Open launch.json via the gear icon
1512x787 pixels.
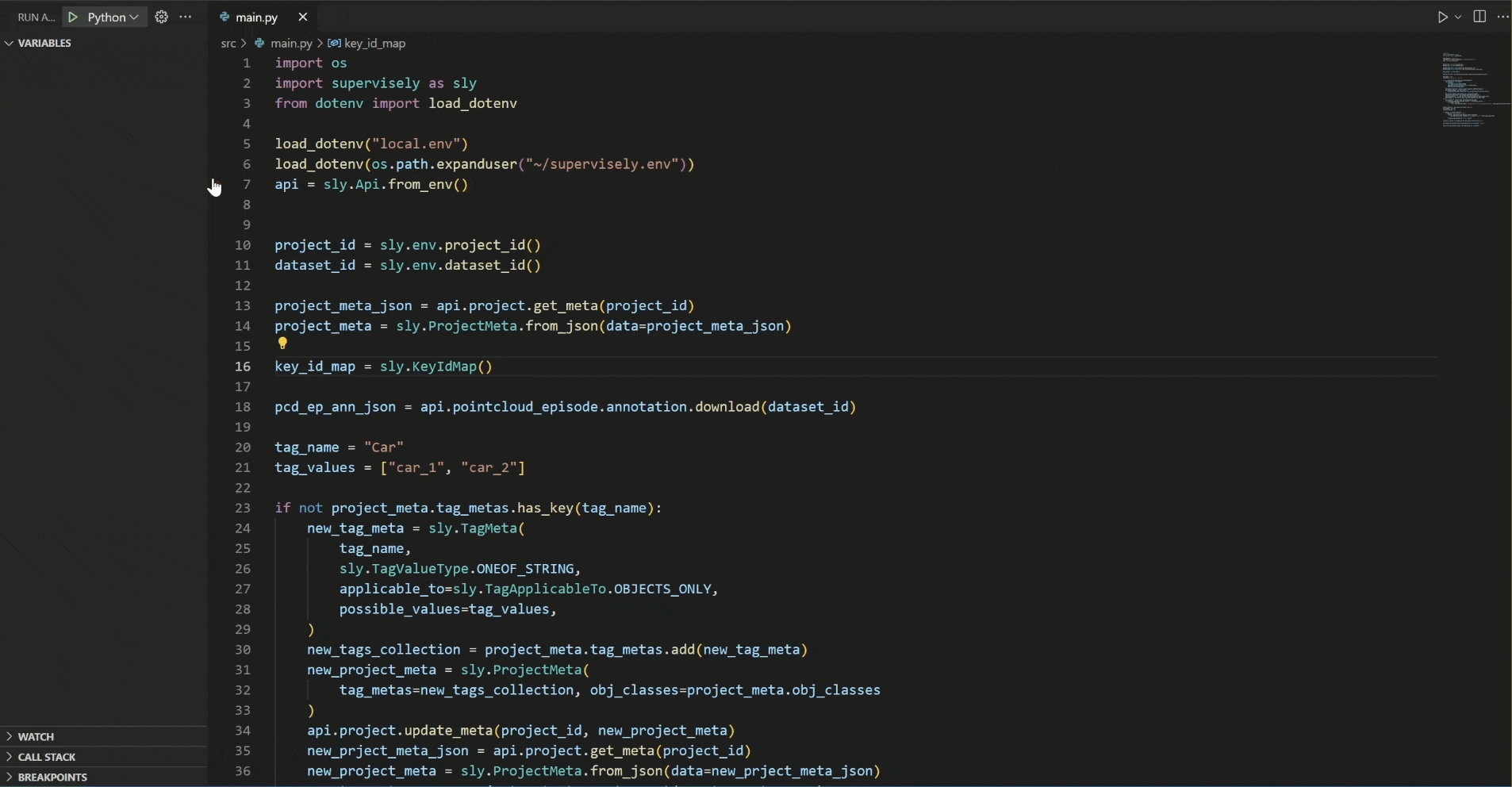coord(162,17)
